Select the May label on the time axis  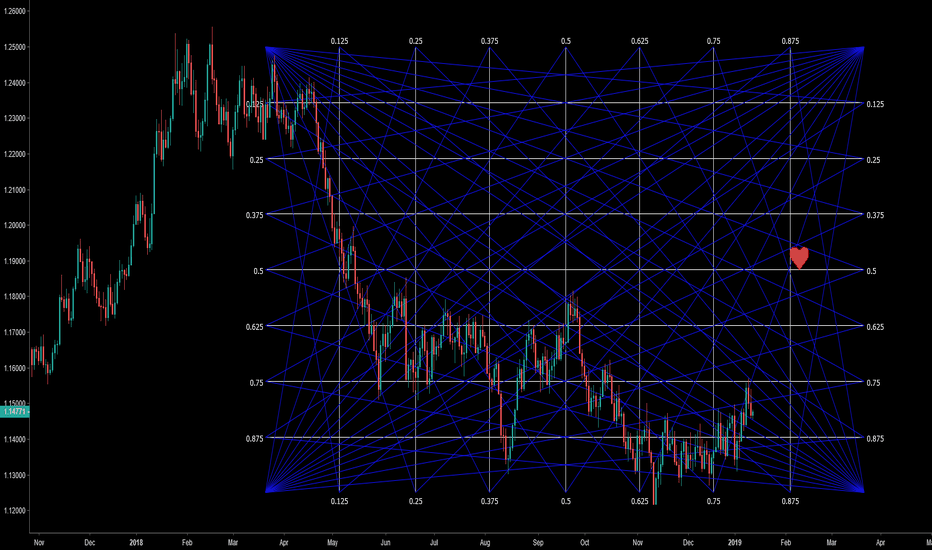coord(332,542)
